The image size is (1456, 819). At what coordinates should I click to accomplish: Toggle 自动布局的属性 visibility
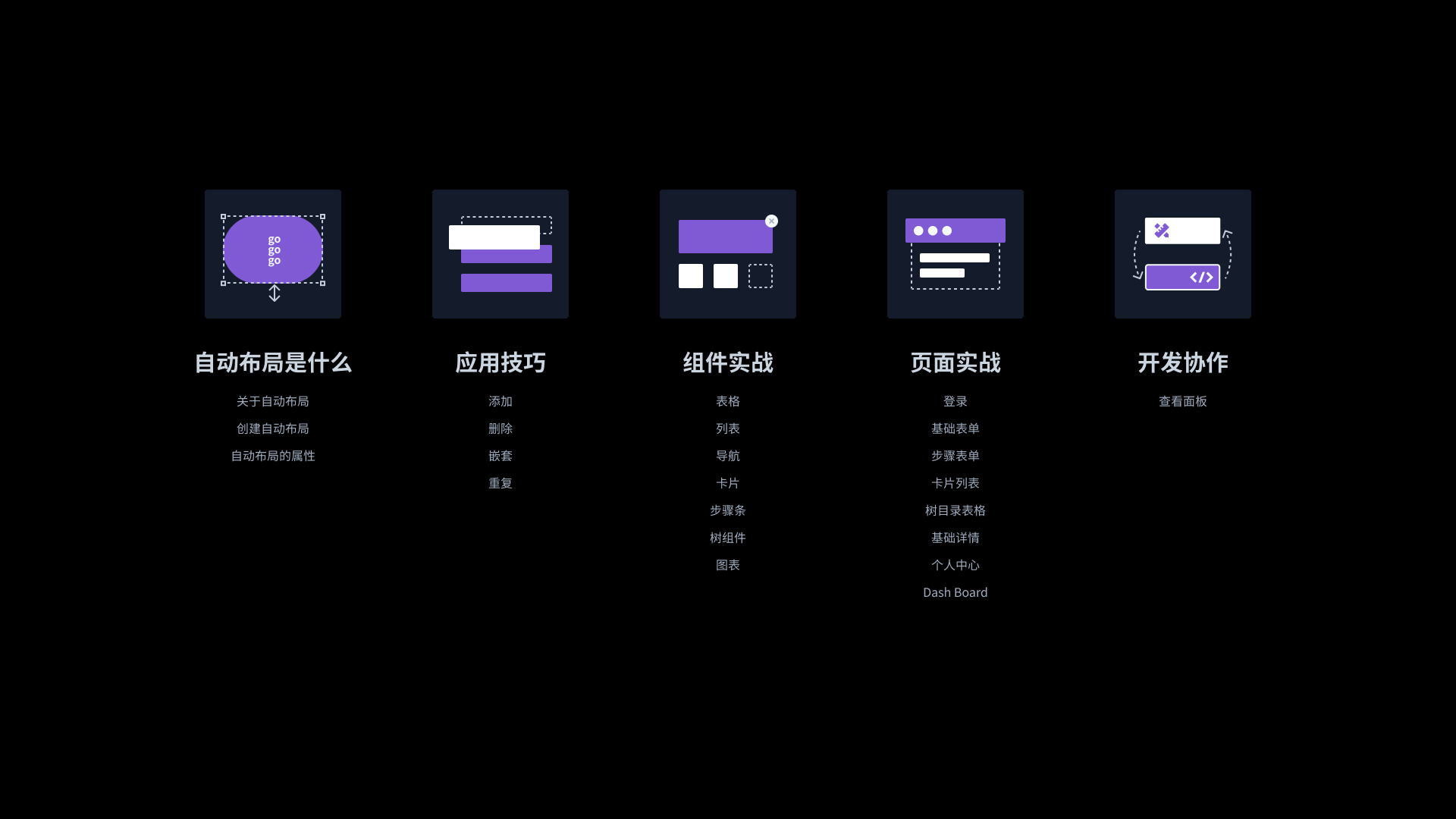pyautogui.click(x=272, y=455)
